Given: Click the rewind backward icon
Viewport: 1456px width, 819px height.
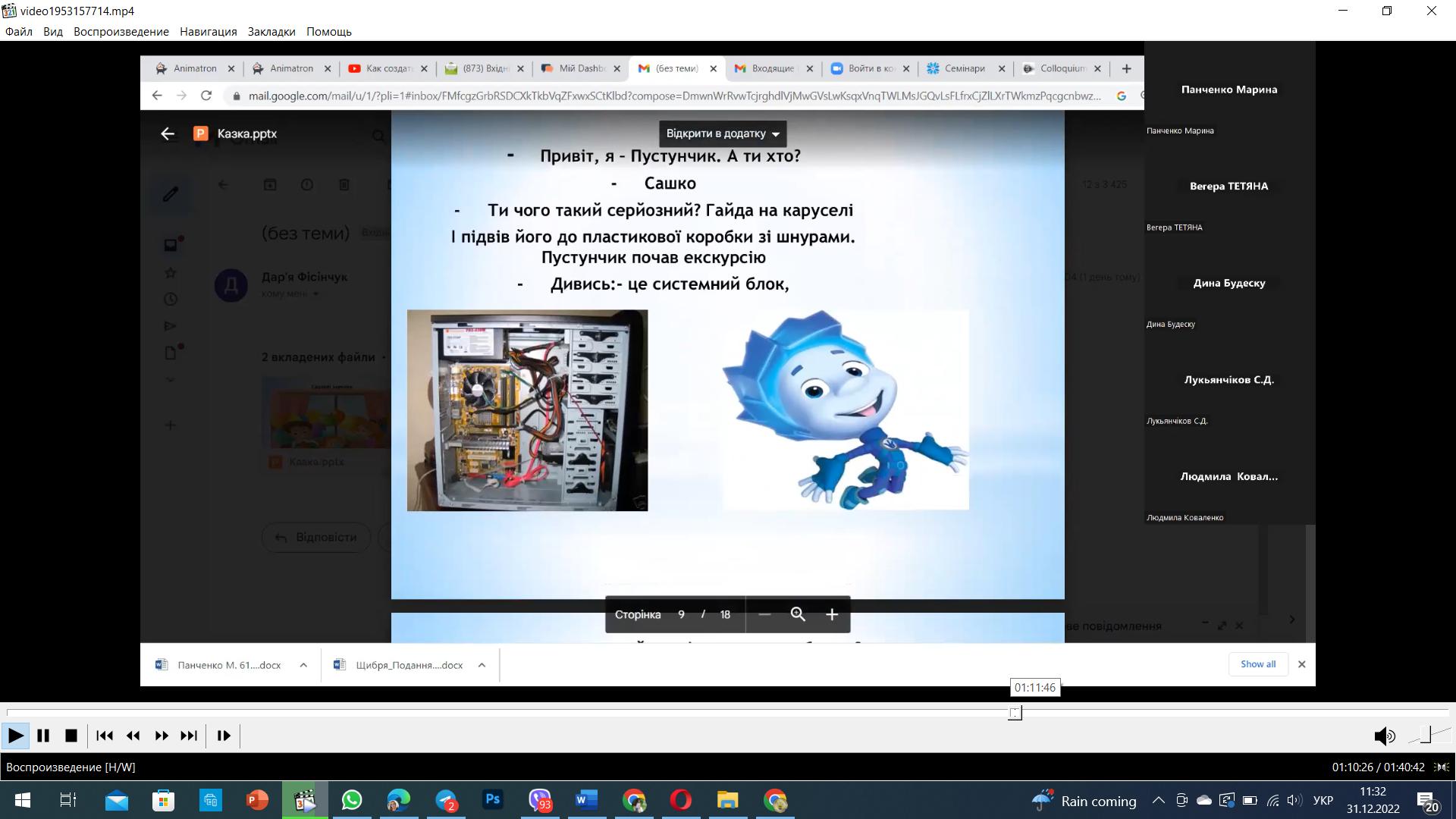Looking at the screenshot, I should (x=133, y=736).
